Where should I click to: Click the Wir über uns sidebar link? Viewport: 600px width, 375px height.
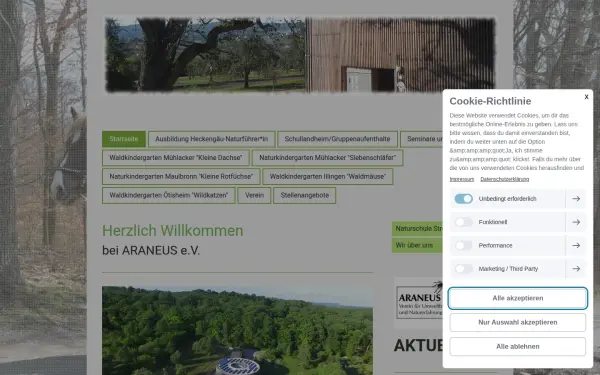(x=417, y=245)
